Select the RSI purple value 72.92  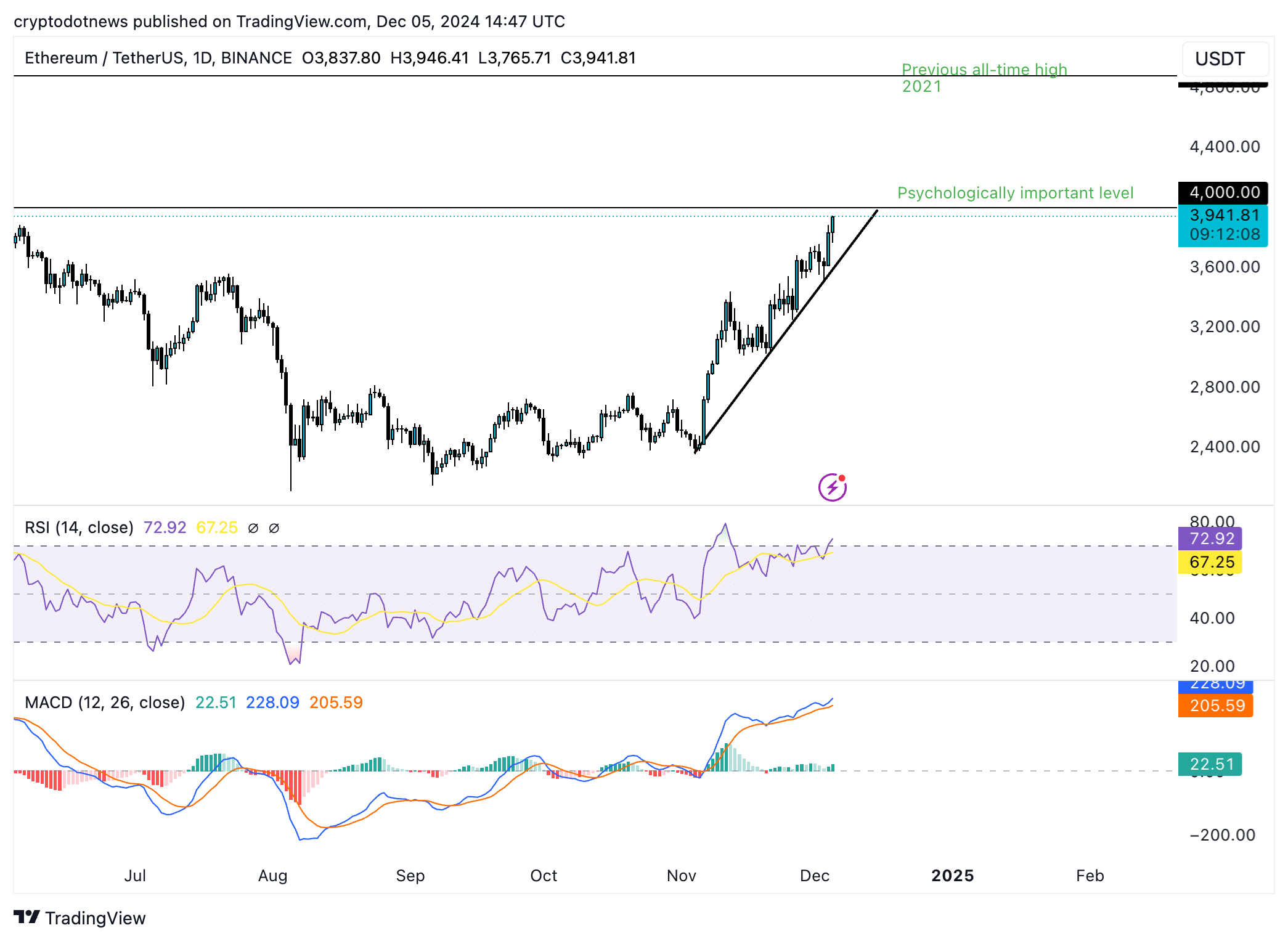pyautogui.click(x=165, y=528)
